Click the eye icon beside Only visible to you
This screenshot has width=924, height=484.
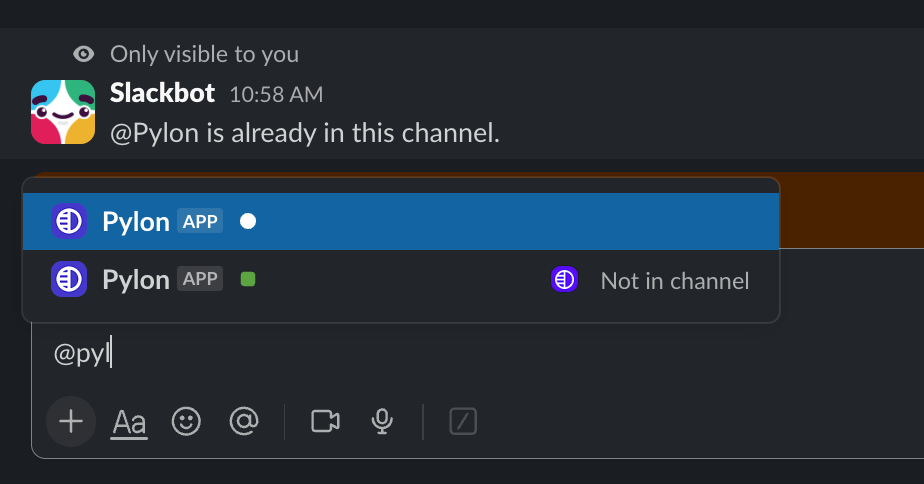click(x=84, y=54)
